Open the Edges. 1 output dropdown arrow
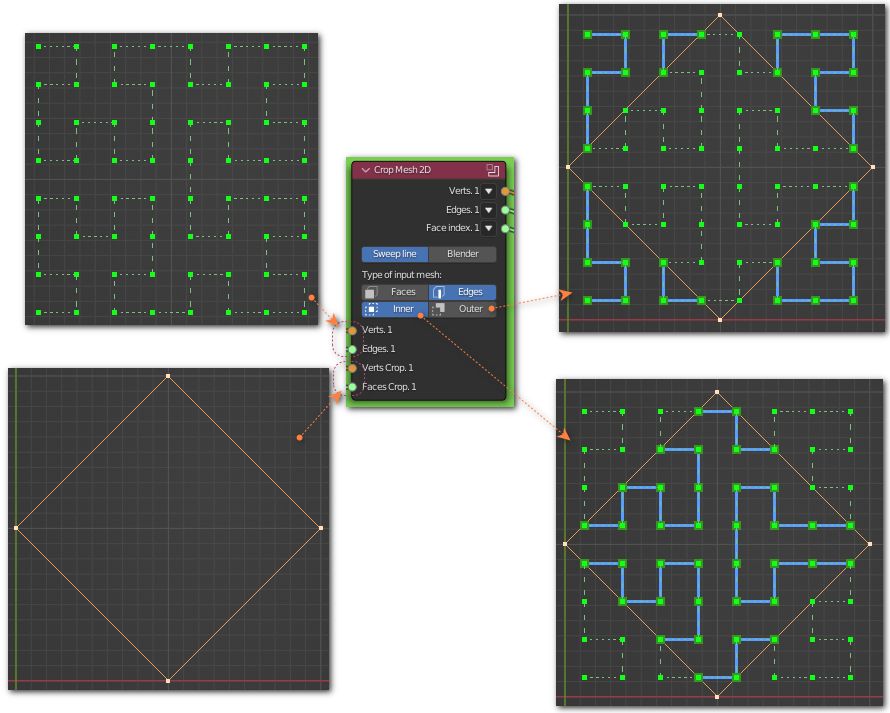The height and width of the screenshot is (713, 890). (x=489, y=209)
